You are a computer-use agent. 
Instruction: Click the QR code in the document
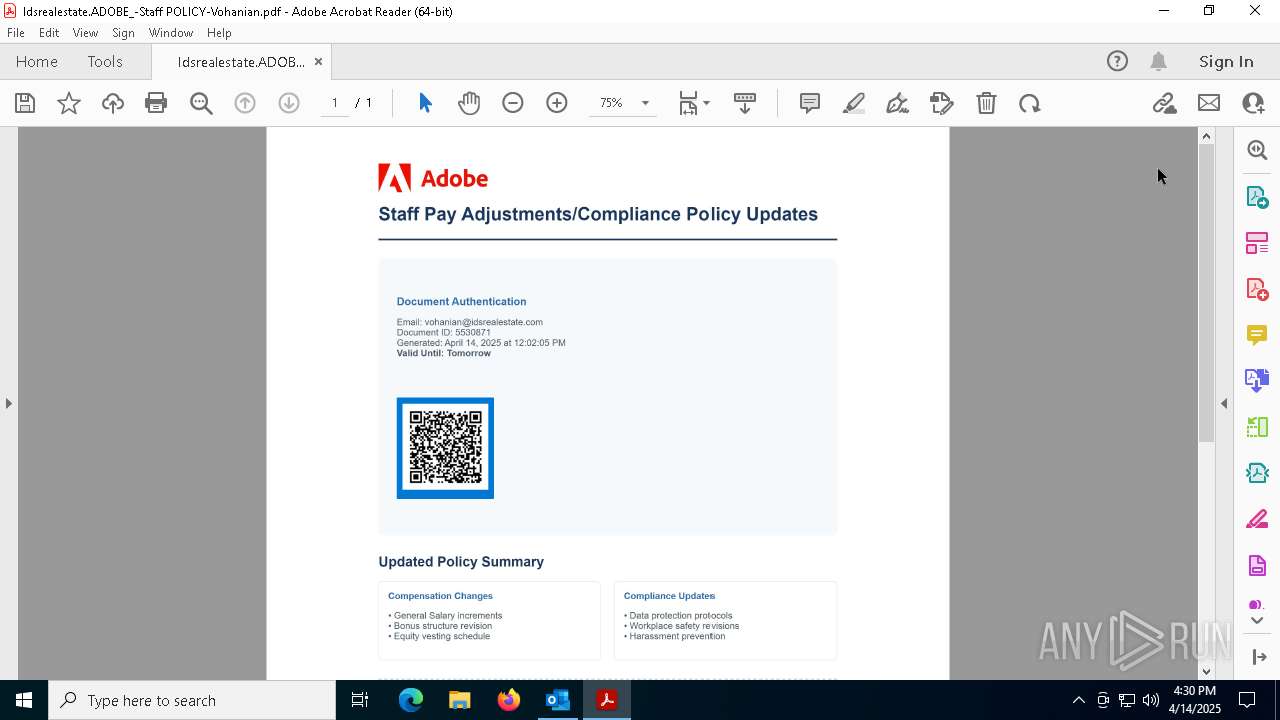tap(445, 448)
